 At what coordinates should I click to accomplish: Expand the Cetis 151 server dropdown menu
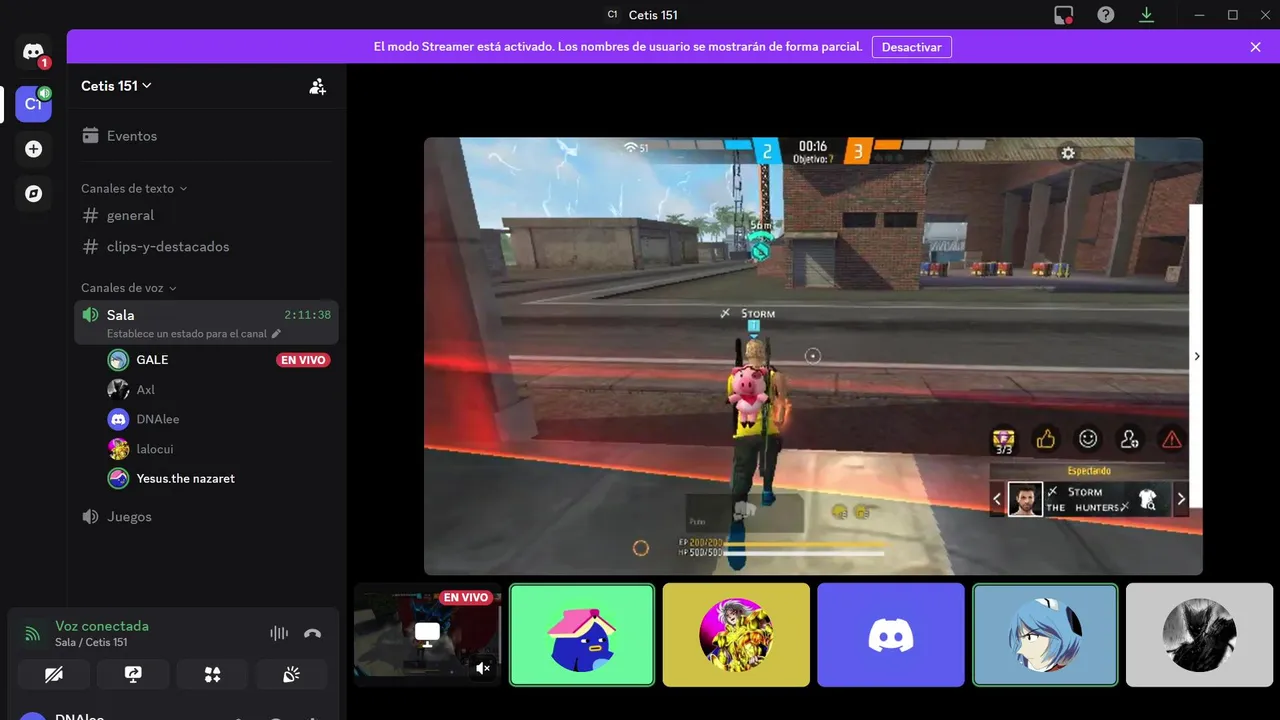click(x=116, y=86)
